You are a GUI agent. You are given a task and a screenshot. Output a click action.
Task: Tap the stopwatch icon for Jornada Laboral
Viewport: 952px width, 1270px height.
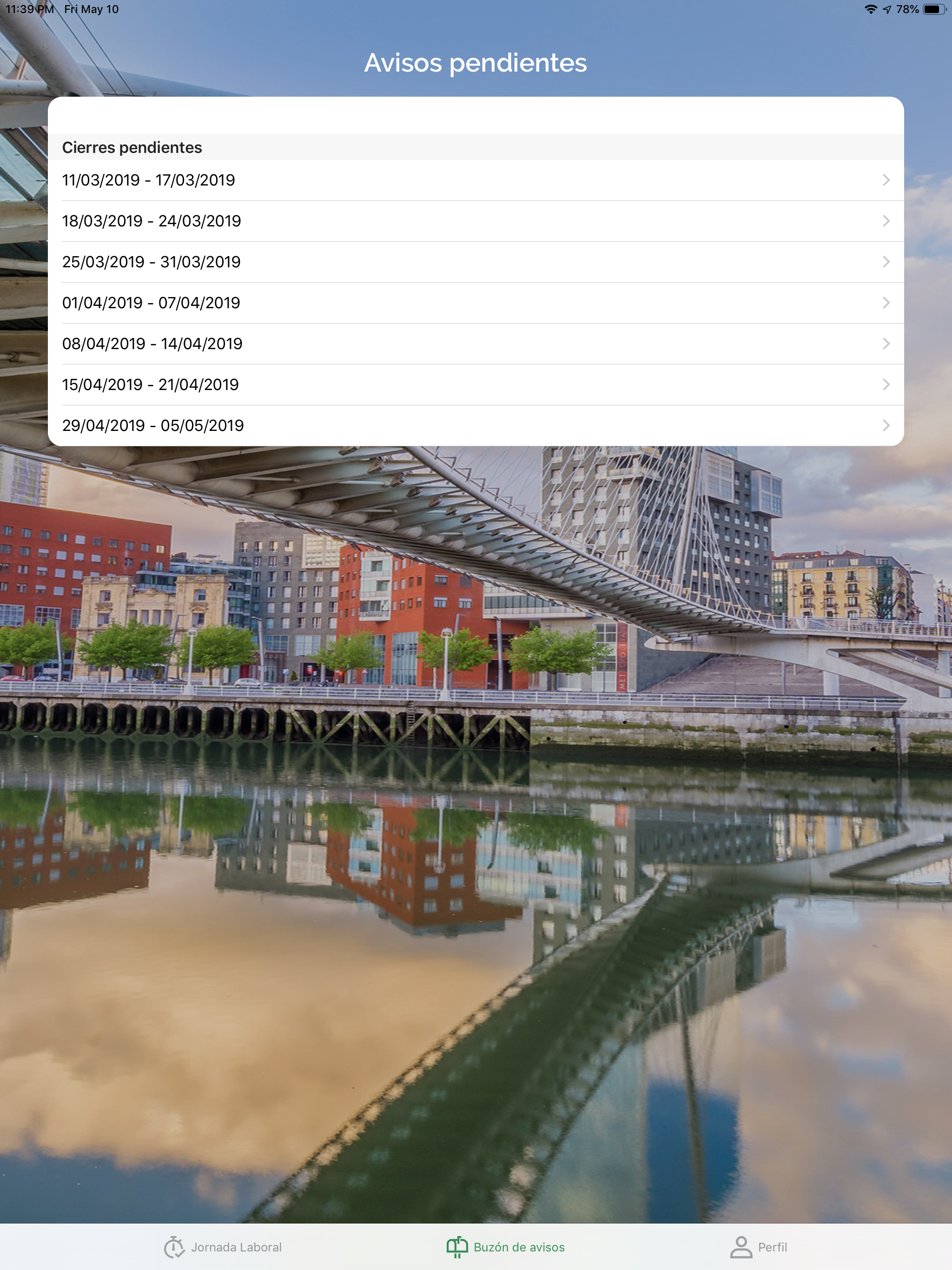[174, 1247]
